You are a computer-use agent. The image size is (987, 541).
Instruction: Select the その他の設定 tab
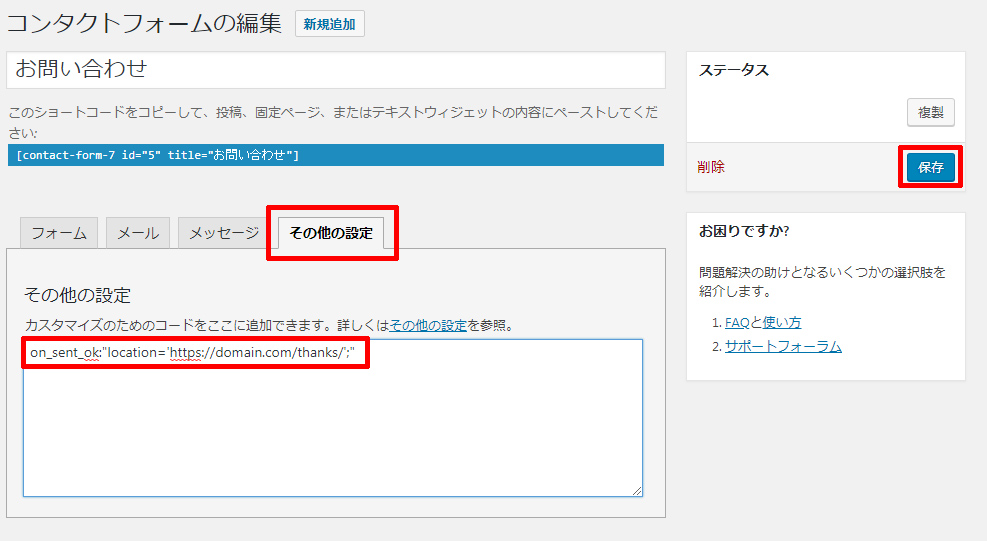[331, 233]
